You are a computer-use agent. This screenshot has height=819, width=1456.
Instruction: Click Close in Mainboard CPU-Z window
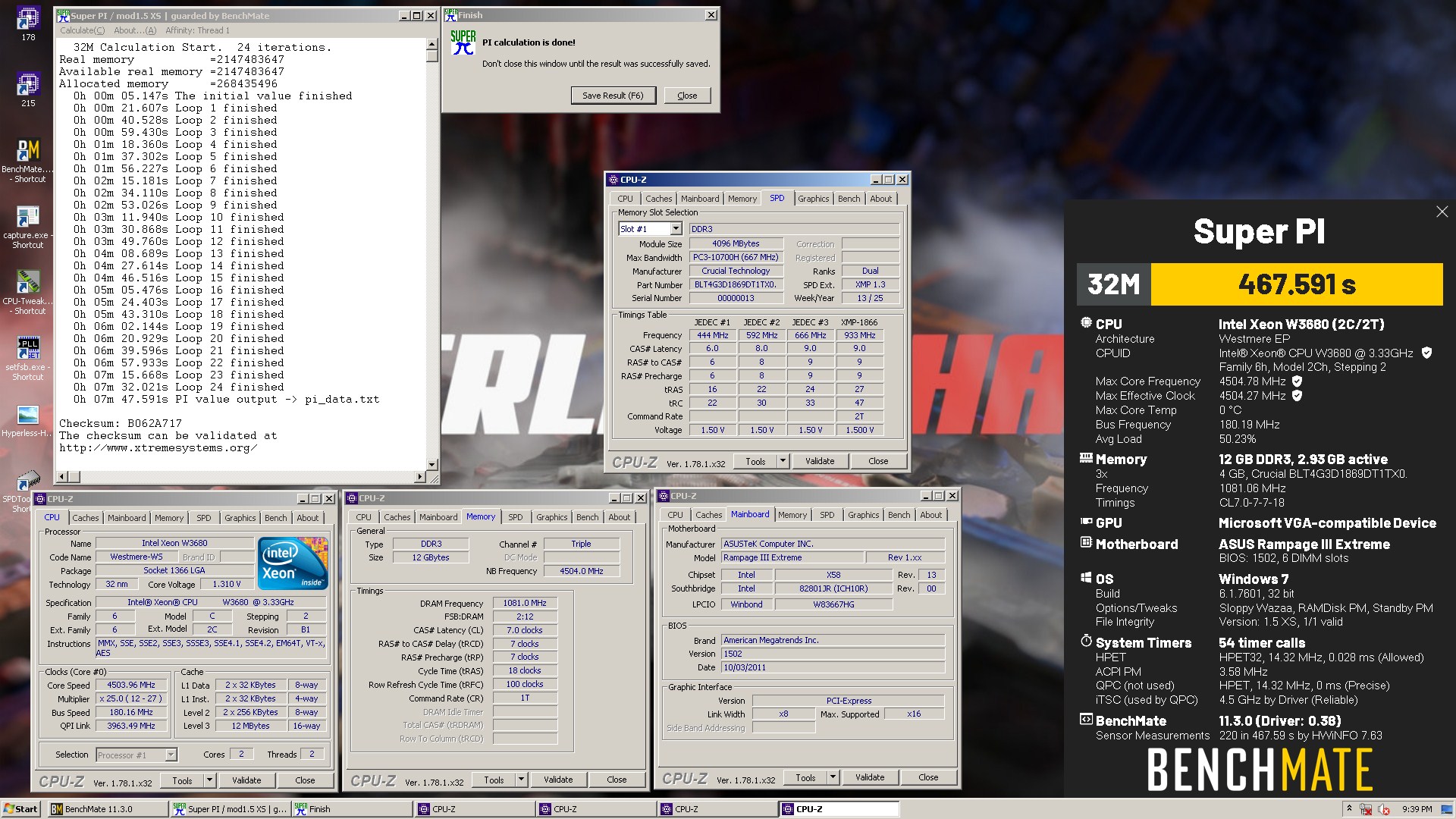pos(928,777)
